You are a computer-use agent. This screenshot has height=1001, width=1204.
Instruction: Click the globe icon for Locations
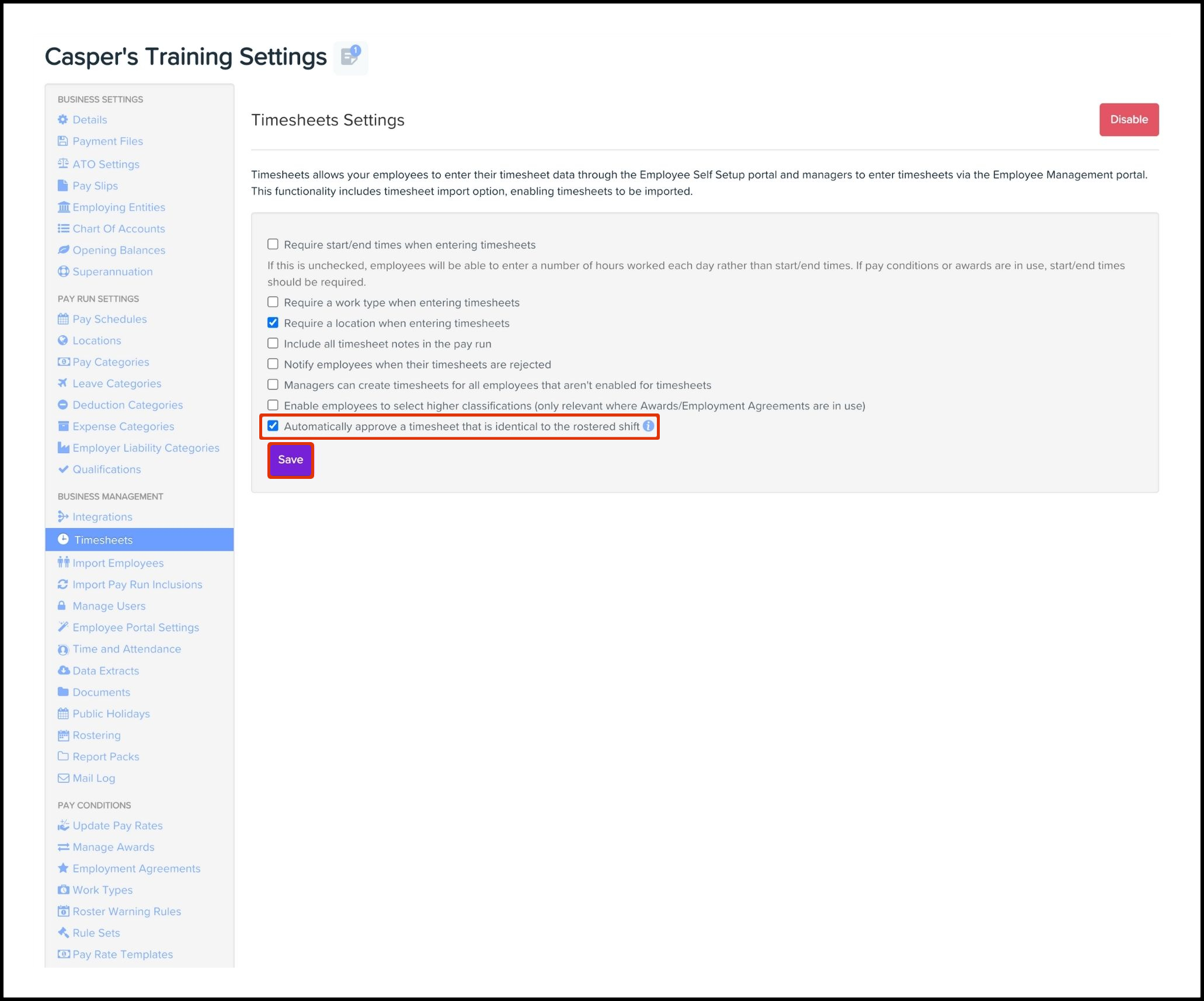click(x=63, y=340)
